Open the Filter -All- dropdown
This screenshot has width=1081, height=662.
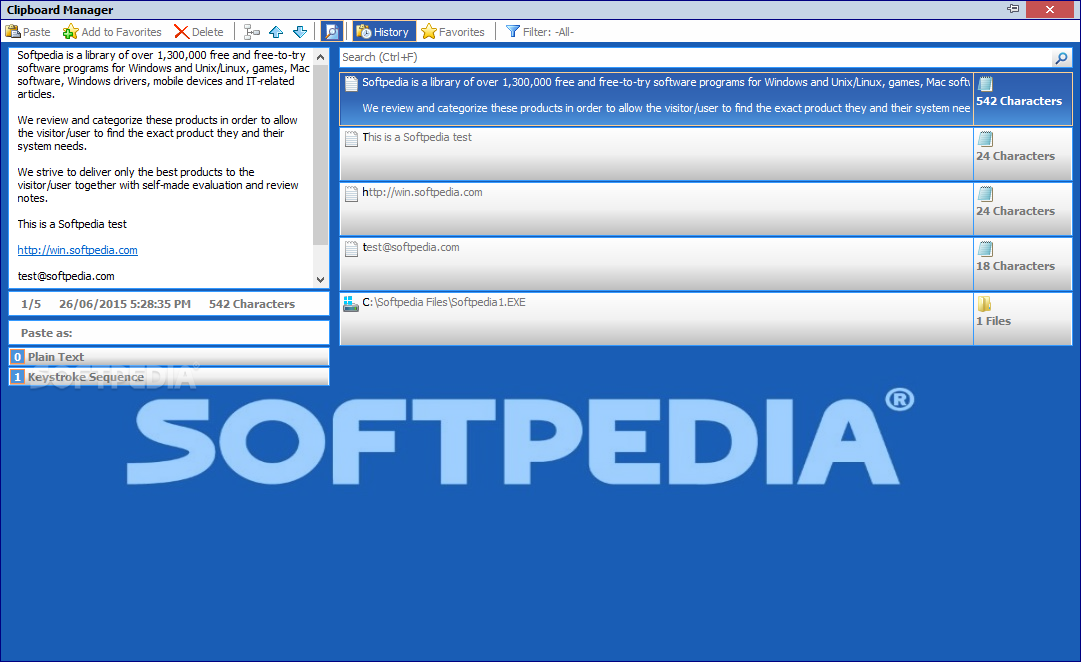pos(540,32)
